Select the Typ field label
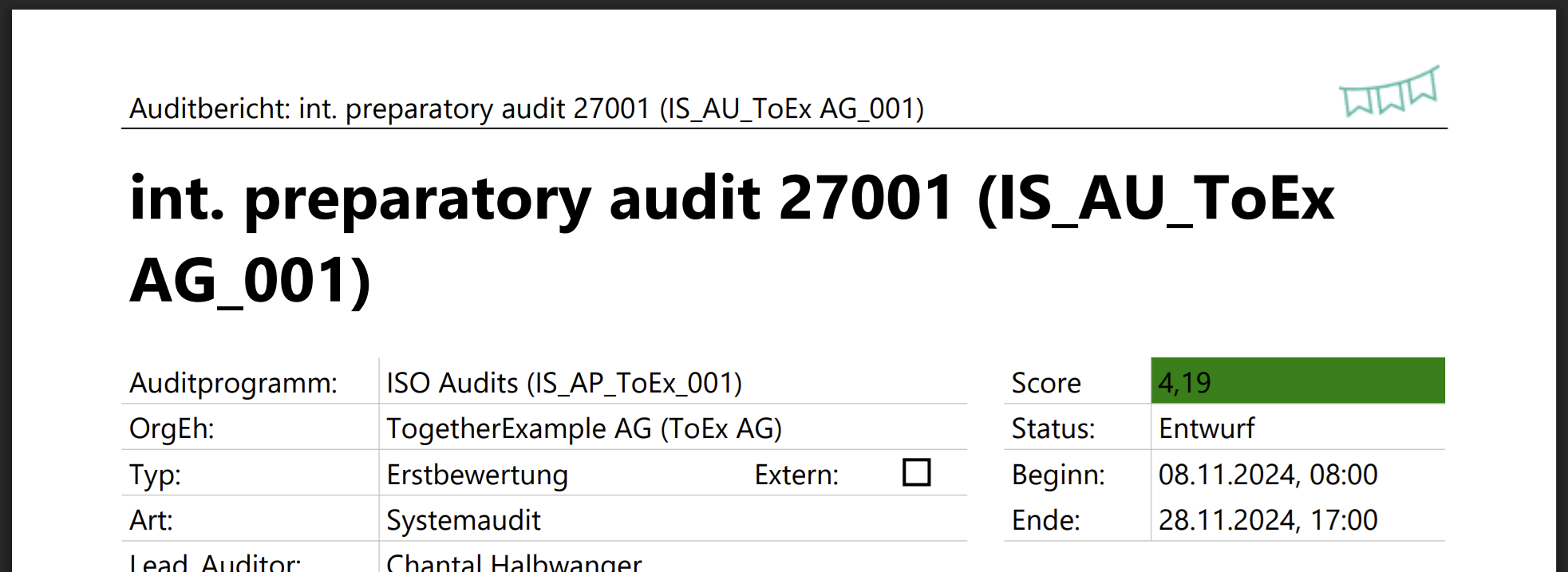 tap(155, 475)
